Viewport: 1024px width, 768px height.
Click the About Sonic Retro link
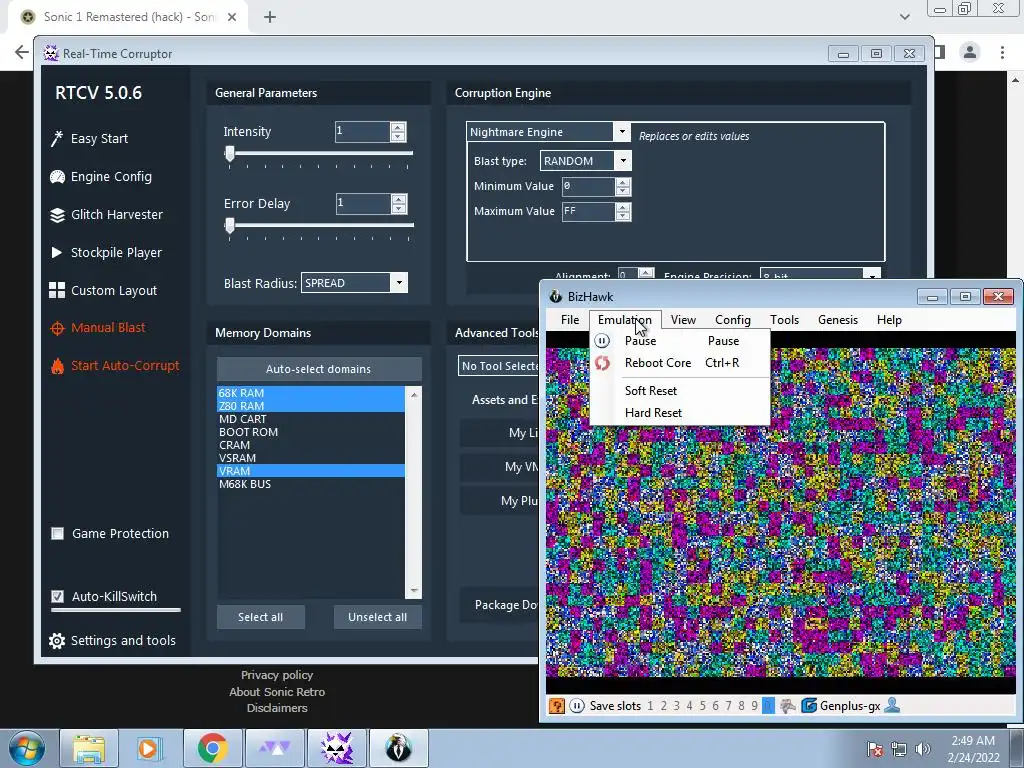click(x=277, y=692)
